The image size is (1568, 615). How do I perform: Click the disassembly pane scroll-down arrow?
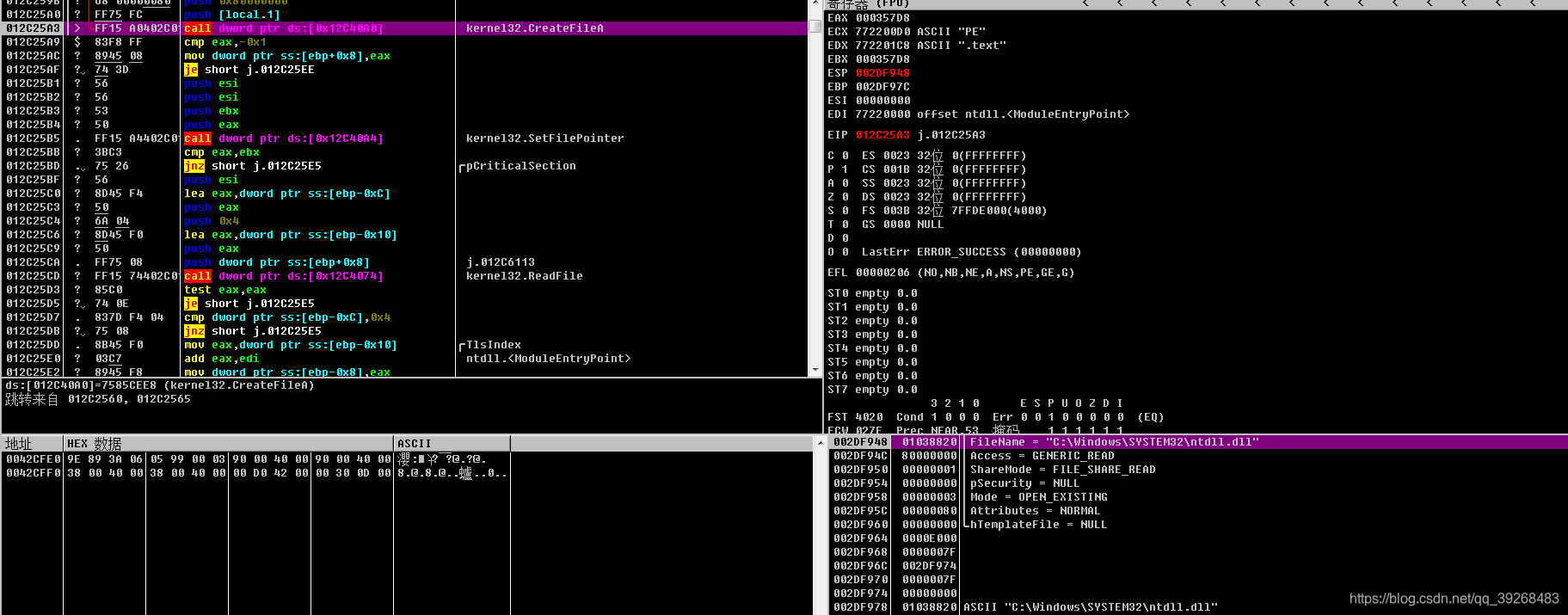point(815,370)
